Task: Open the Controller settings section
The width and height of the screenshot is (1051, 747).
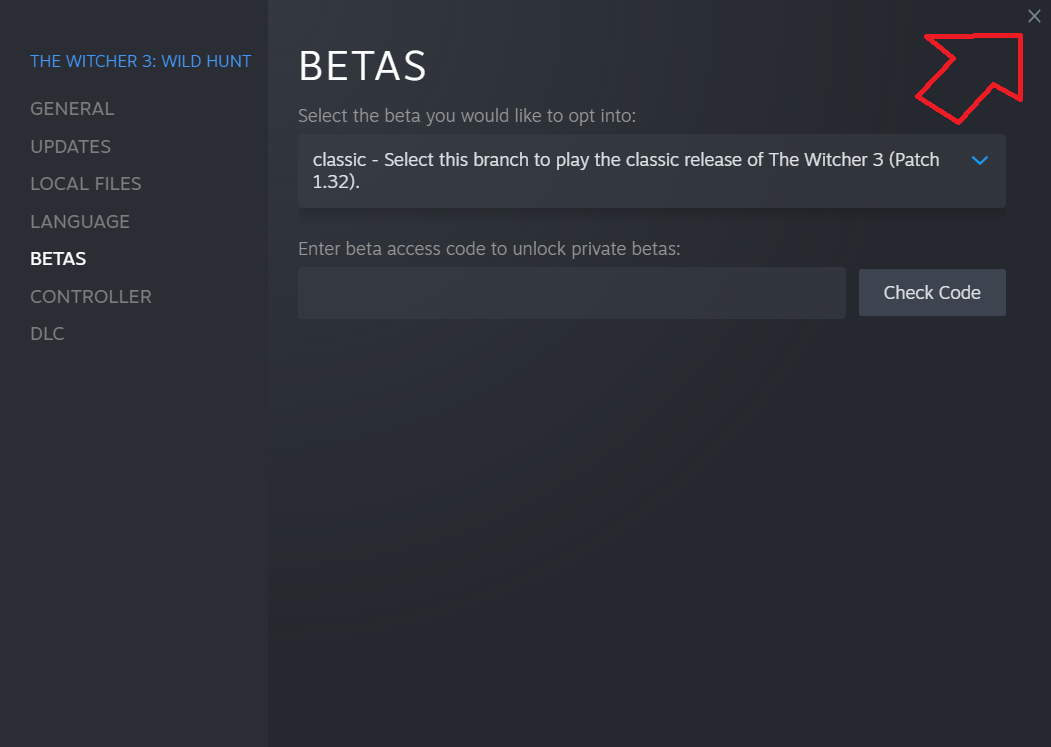Action: (91, 297)
